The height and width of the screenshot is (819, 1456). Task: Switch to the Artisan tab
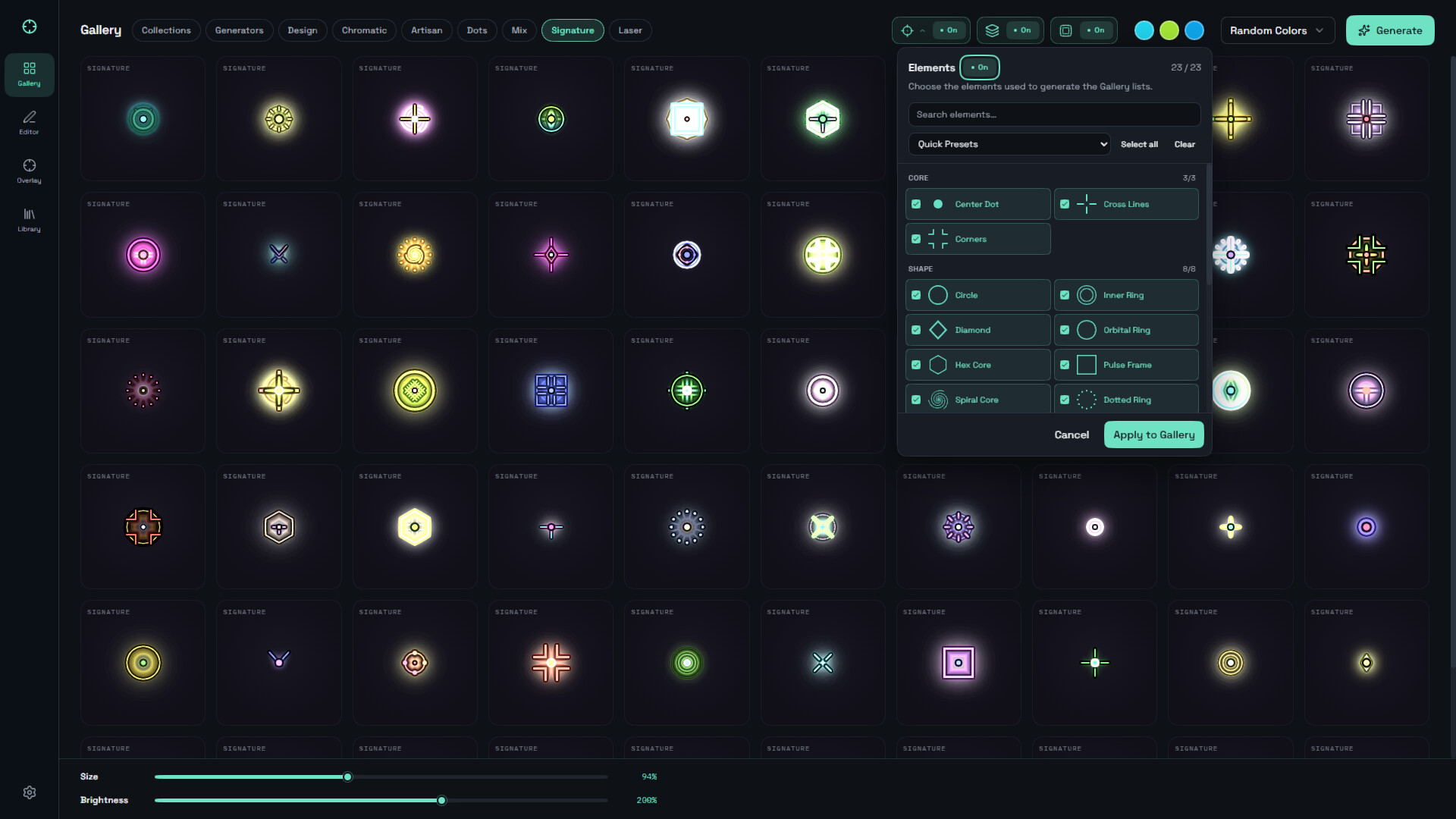(x=426, y=30)
